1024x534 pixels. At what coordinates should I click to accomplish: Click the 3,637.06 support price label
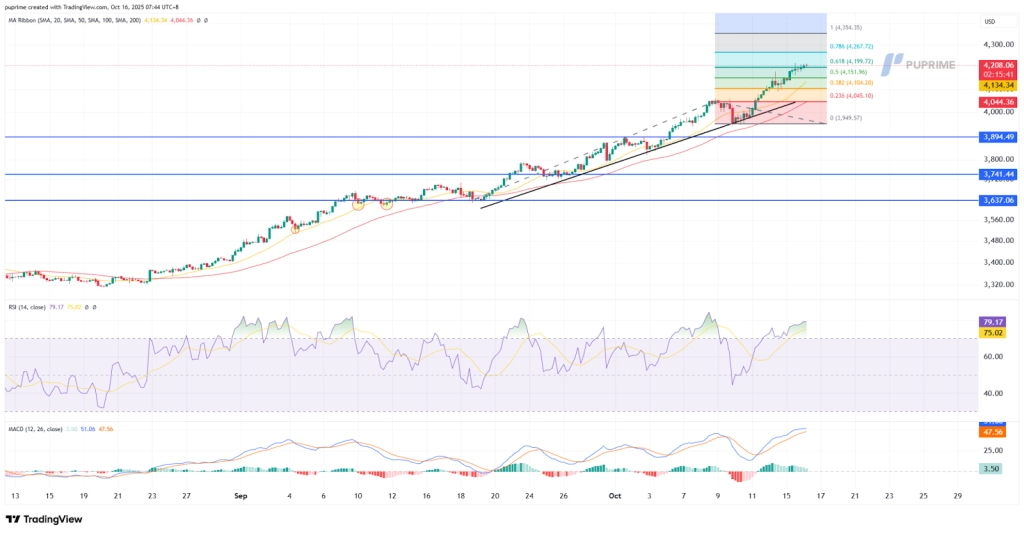tap(998, 200)
